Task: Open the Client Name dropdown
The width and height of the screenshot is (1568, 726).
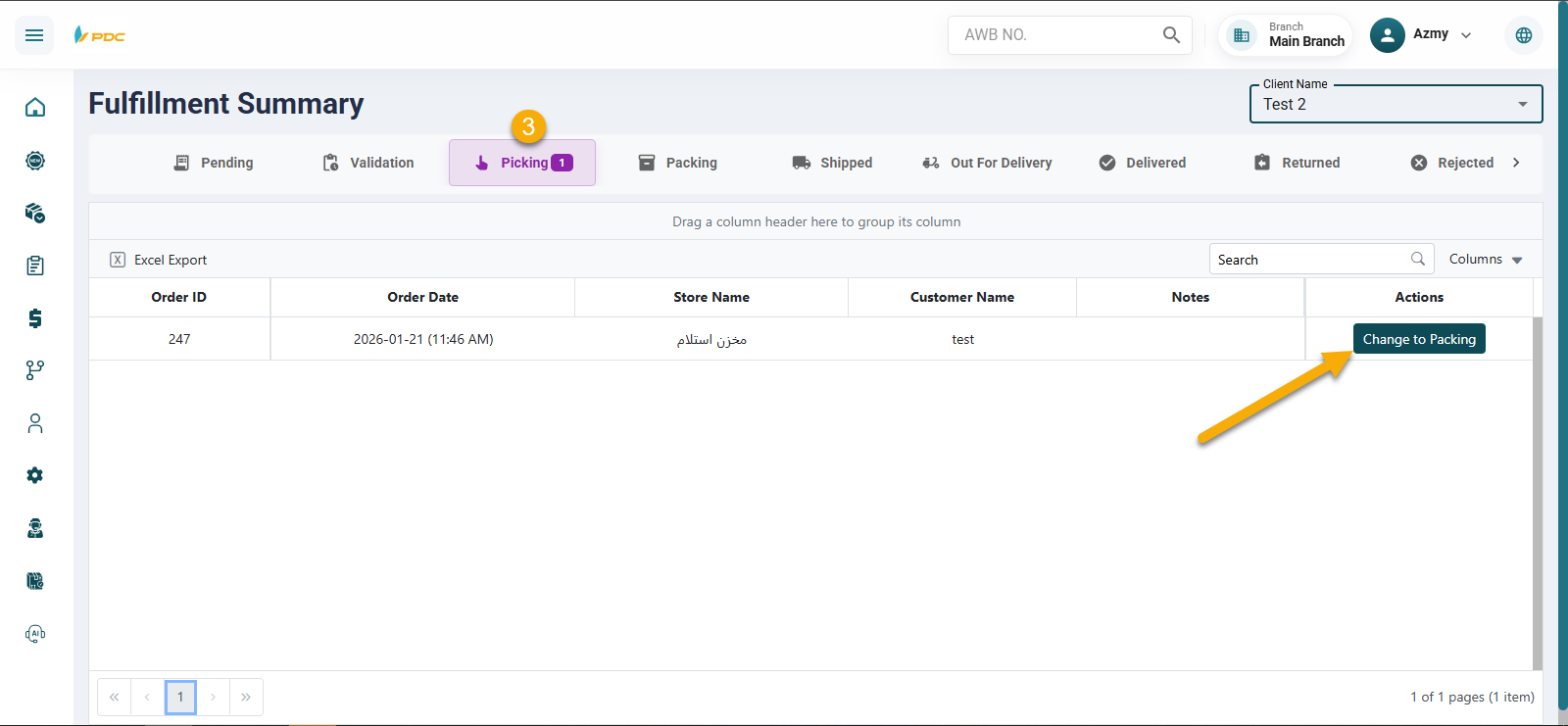Action: pos(1396,104)
